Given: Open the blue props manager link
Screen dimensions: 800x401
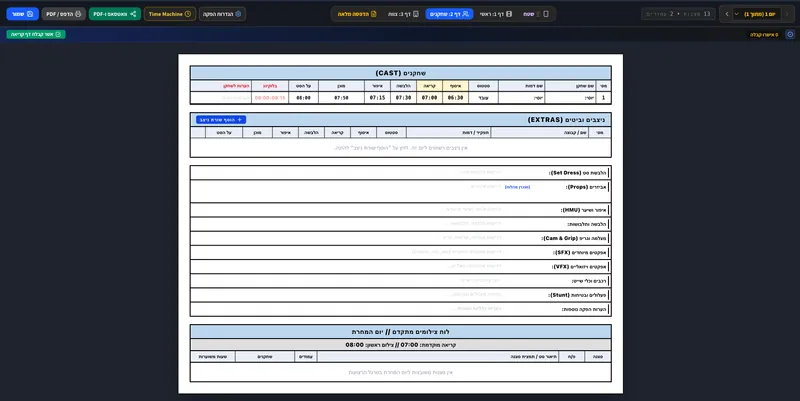Looking at the screenshot, I should (517, 187).
